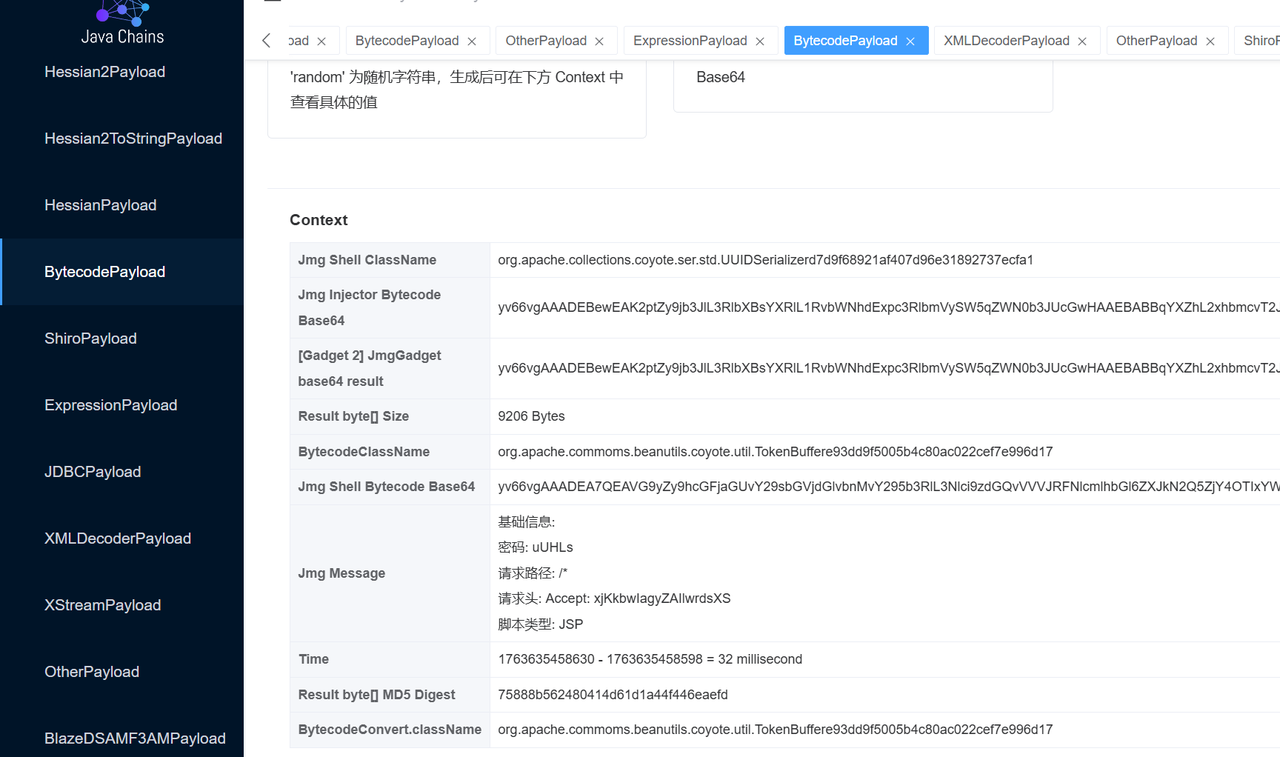
Task: Close the OtherPayload tab right of XMLDecoderPayload
Action: click(1210, 41)
